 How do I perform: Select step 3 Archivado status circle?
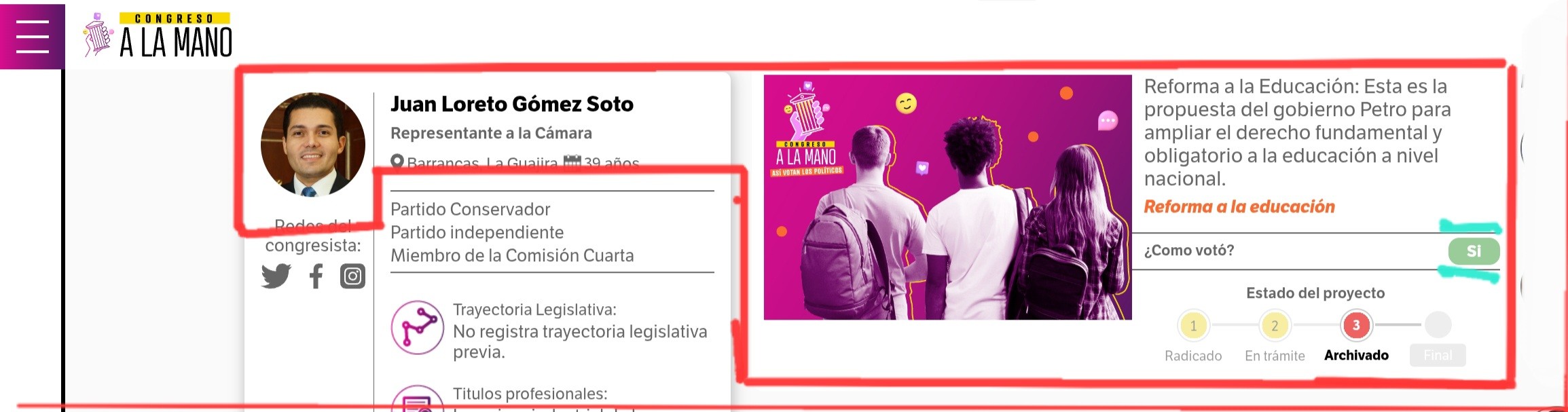[1356, 326]
